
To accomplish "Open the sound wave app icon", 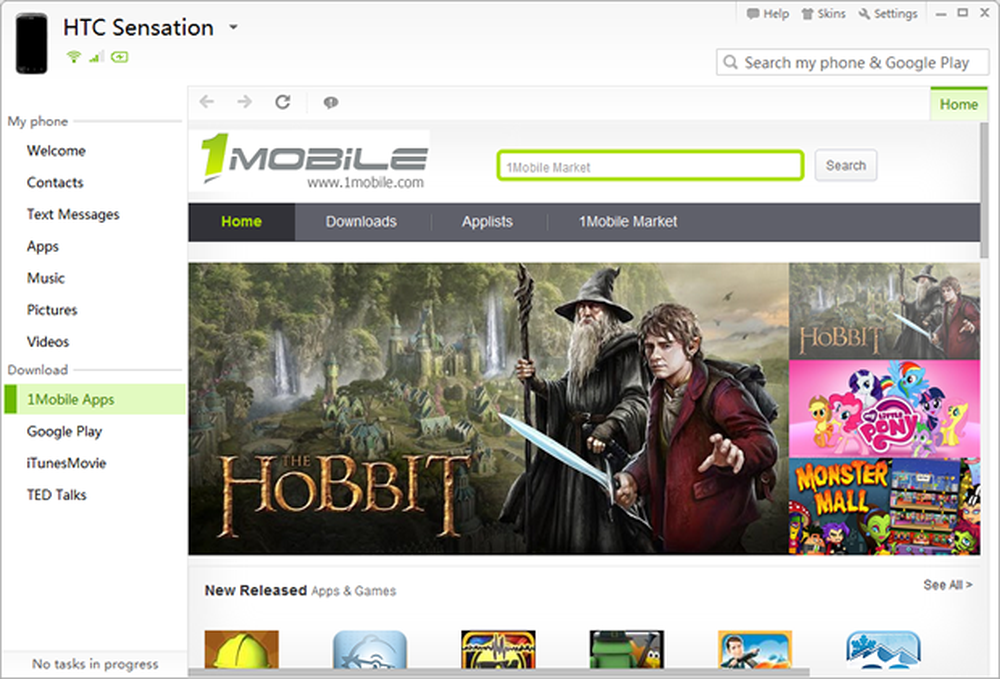I will pos(498,649).
